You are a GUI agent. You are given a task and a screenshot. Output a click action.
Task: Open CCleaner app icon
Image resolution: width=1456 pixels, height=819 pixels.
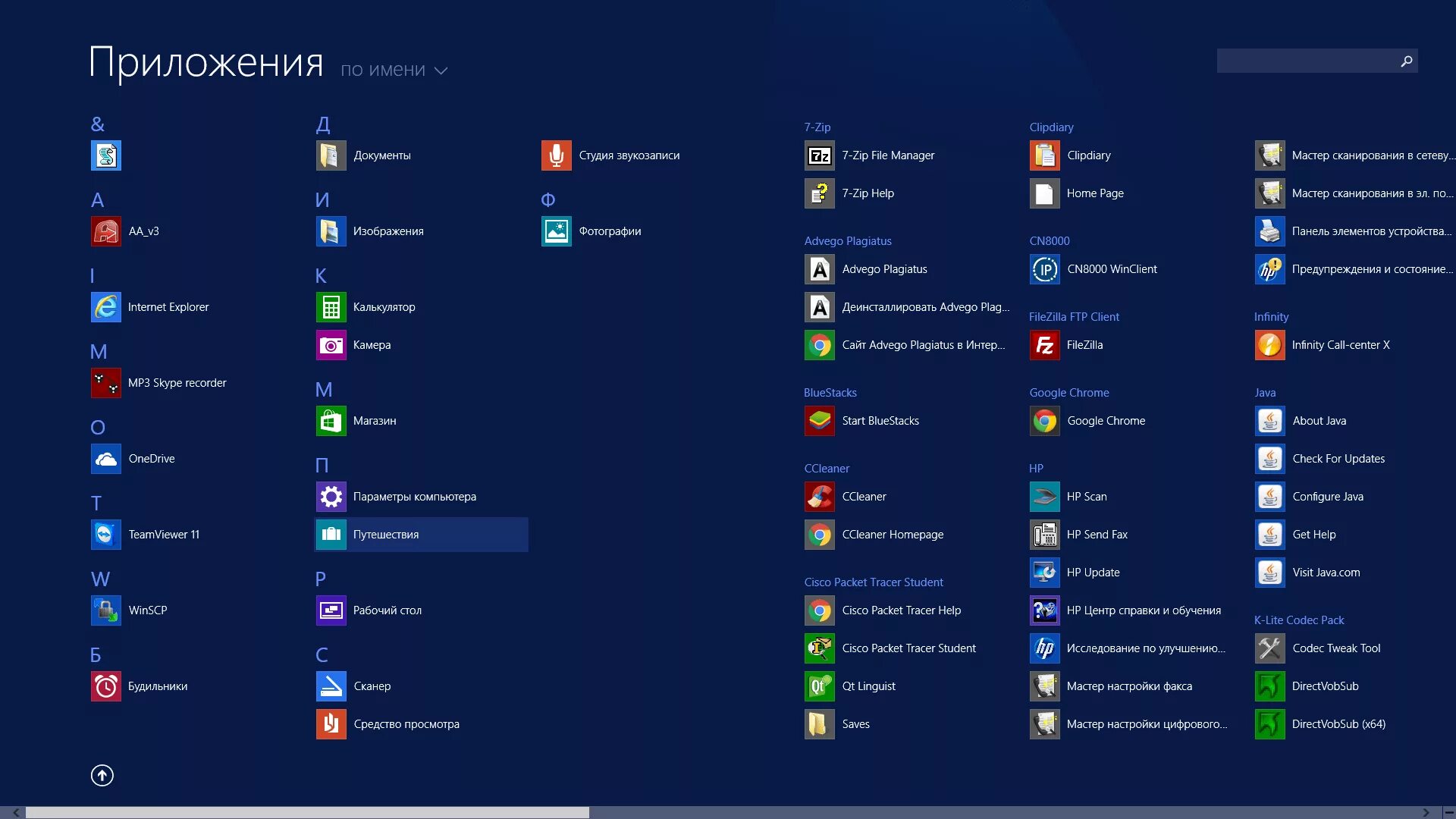click(x=819, y=497)
